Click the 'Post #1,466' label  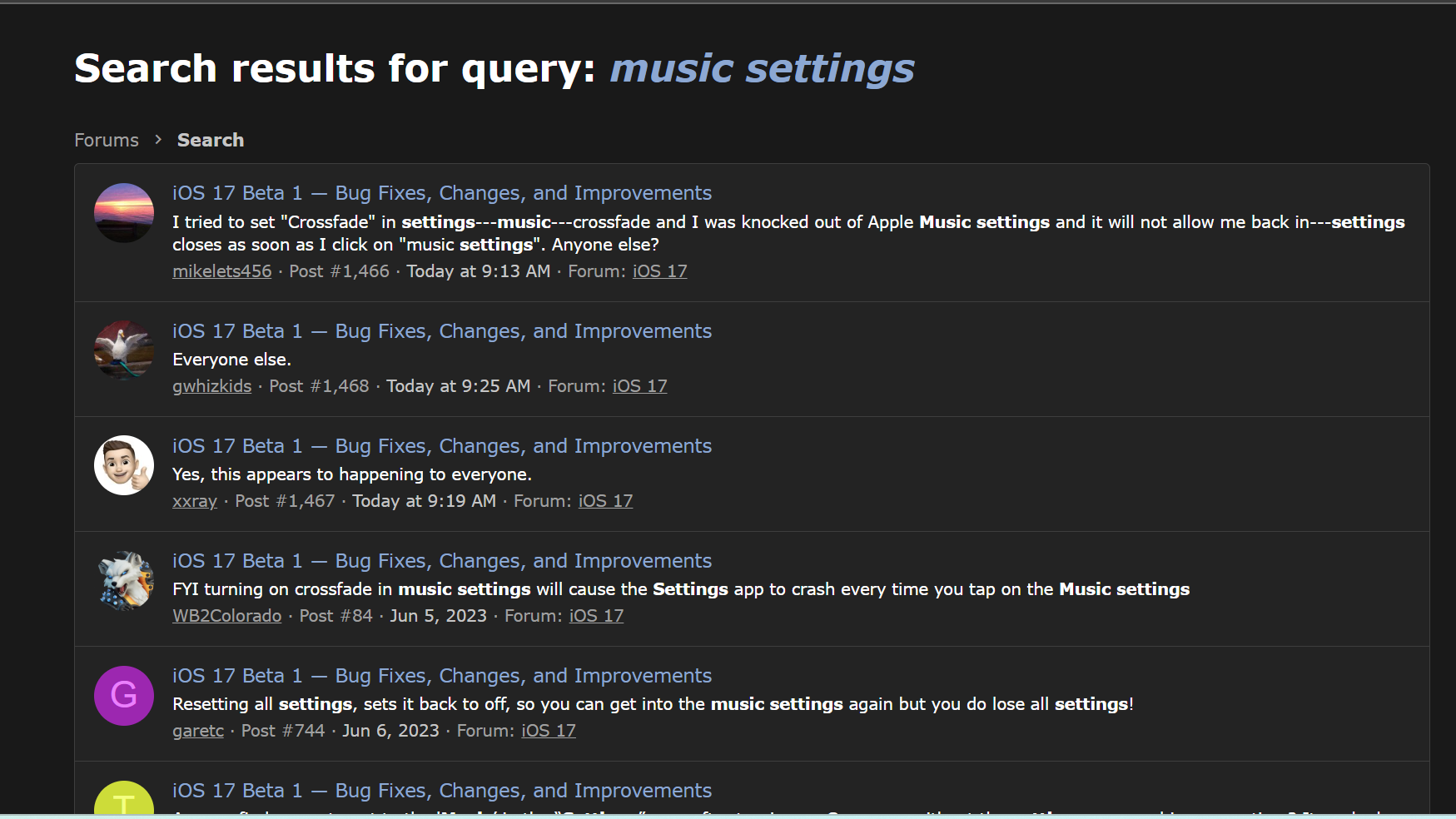tap(340, 271)
